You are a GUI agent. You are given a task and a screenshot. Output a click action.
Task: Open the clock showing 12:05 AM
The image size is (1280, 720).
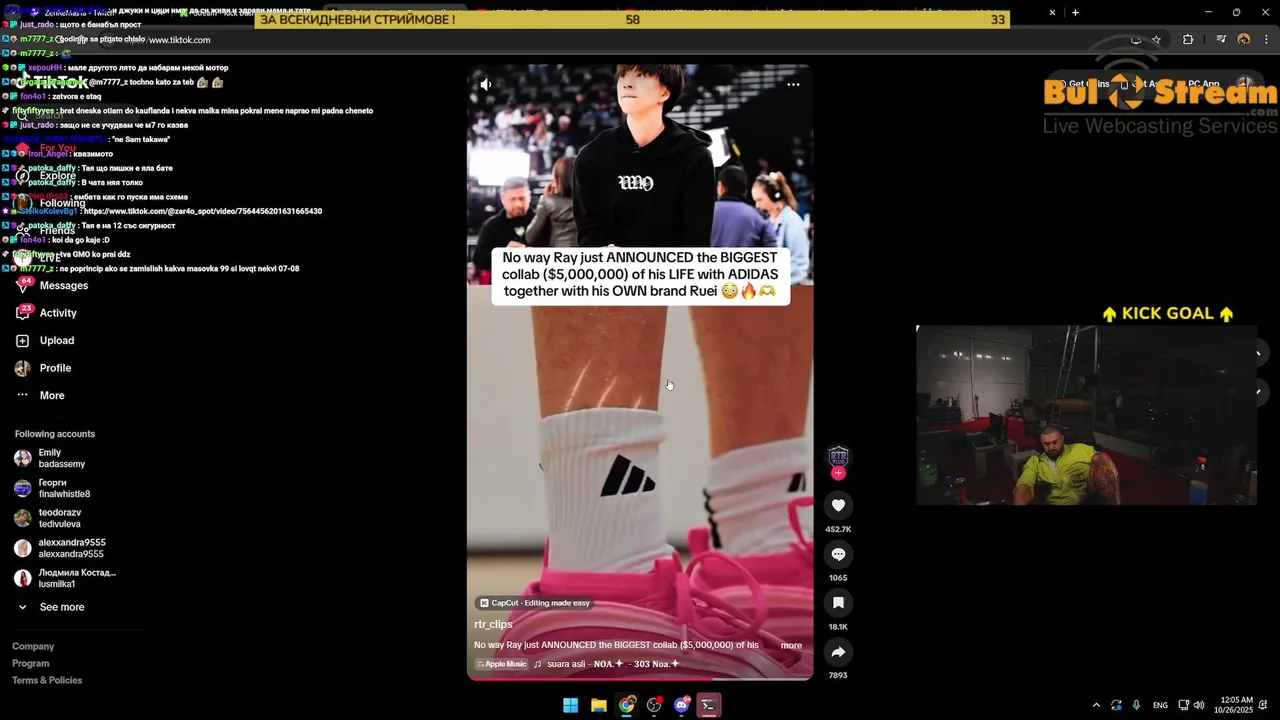tap(1233, 705)
